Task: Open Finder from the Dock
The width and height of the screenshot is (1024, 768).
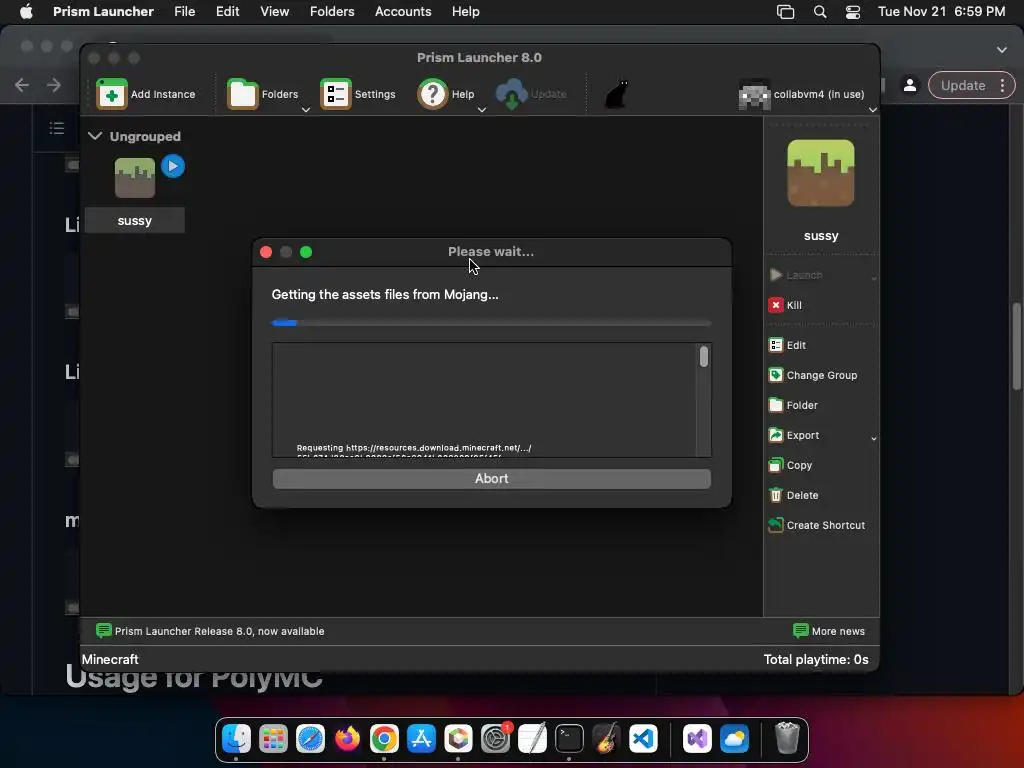Action: pos(236,739)
